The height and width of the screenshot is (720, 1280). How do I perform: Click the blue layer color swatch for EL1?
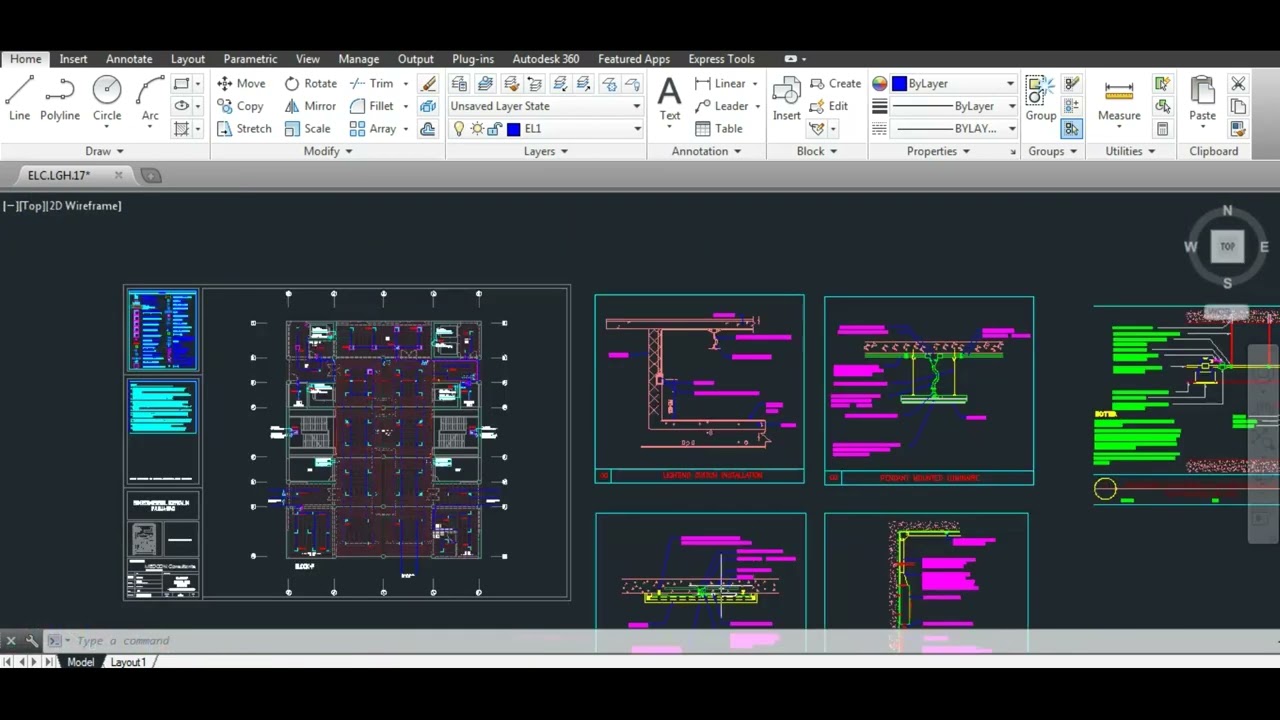[x=514, y=129]
